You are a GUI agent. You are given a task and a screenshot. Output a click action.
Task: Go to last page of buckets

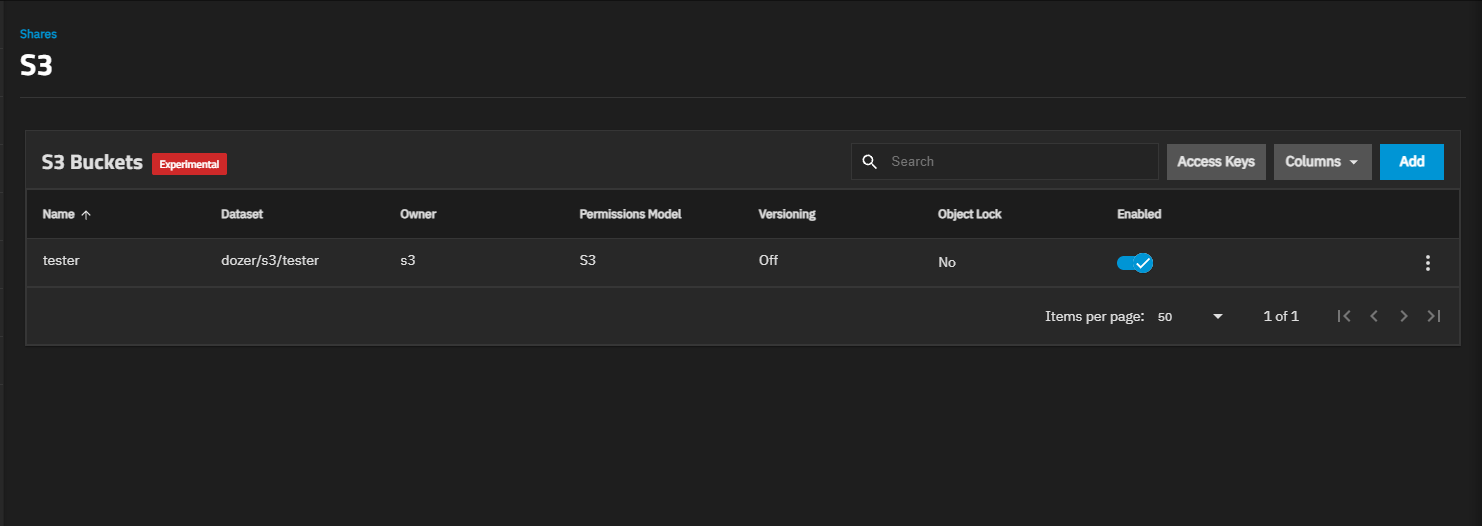click(1434, 316)
